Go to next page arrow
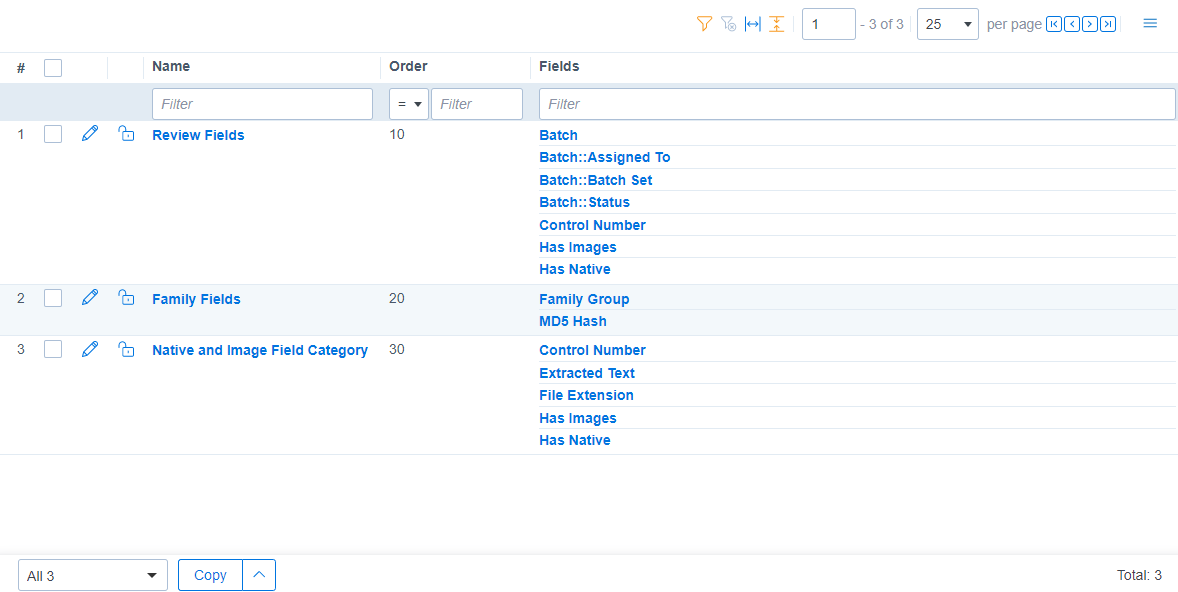This screenshot has width=1178, height=592. click(x=1090, y=24)
